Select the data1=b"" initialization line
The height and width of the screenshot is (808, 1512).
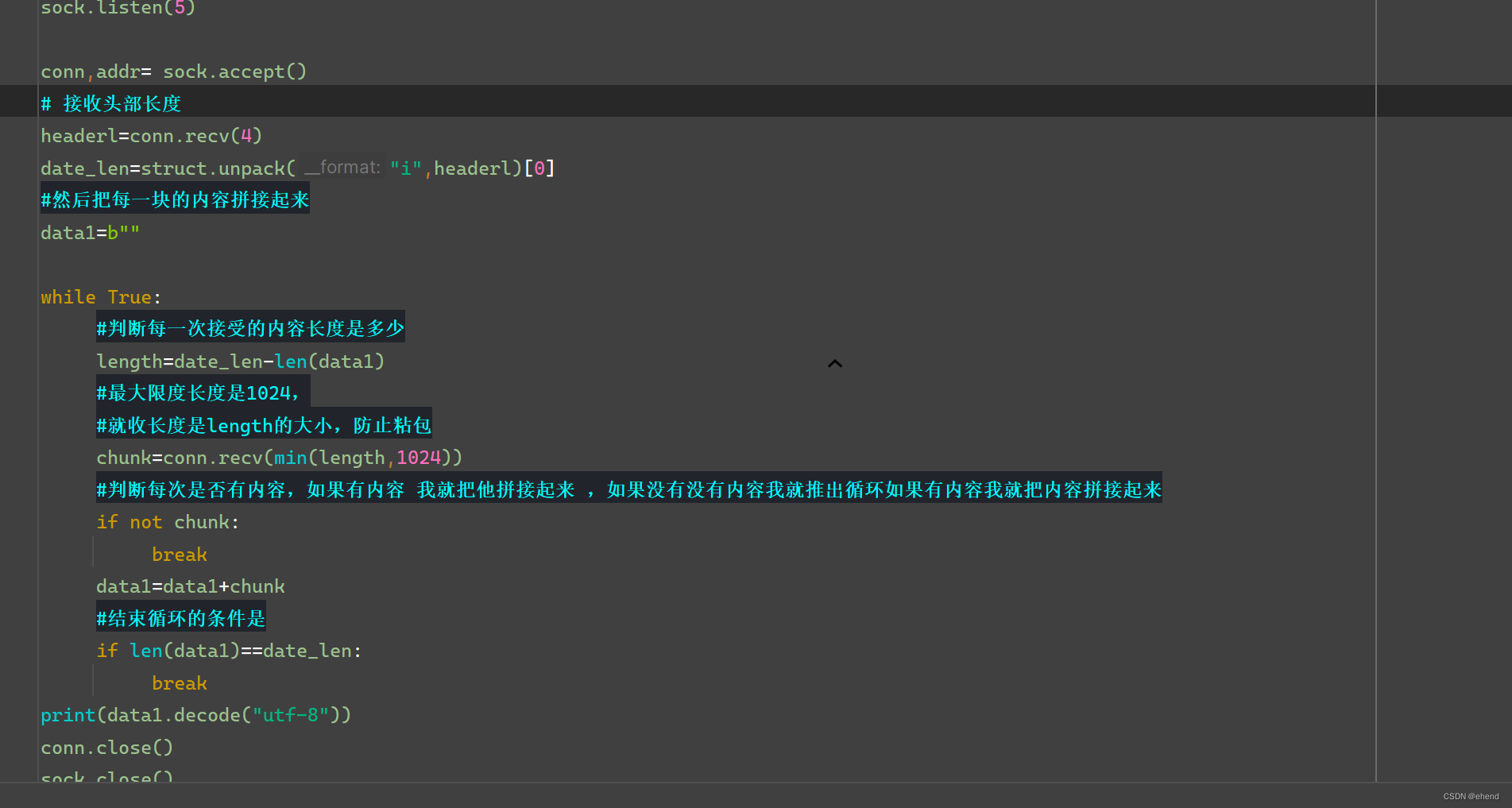(90, 232)
